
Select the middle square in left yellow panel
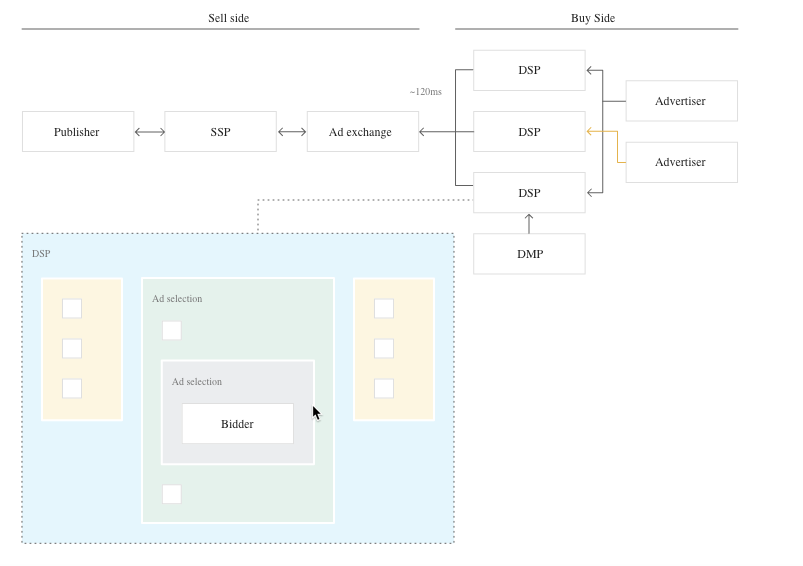(x=72, y=348)
